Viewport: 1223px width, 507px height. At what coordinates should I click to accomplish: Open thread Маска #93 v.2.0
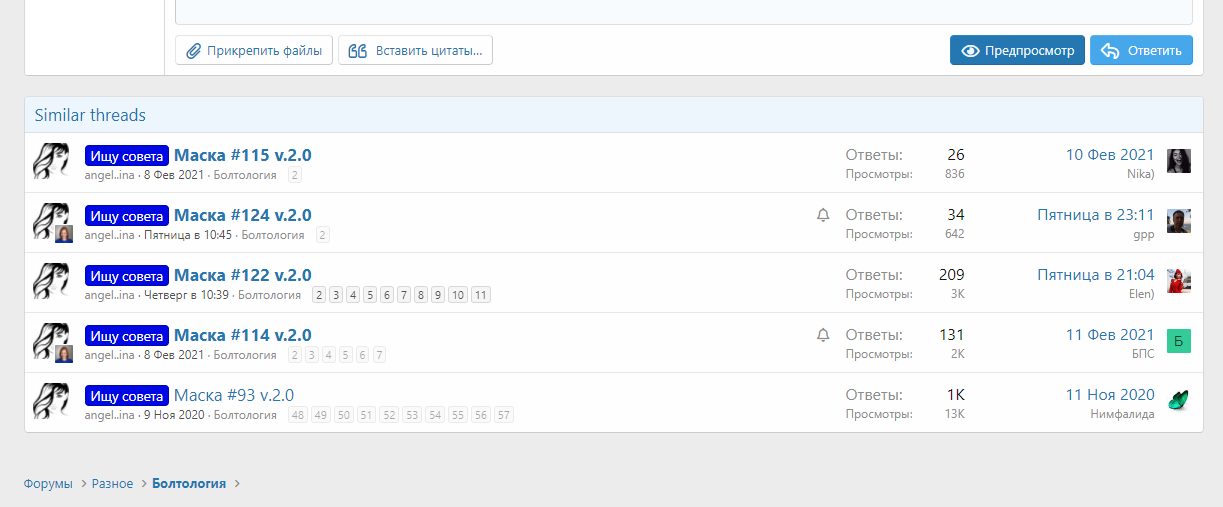(x=234, y=395)
